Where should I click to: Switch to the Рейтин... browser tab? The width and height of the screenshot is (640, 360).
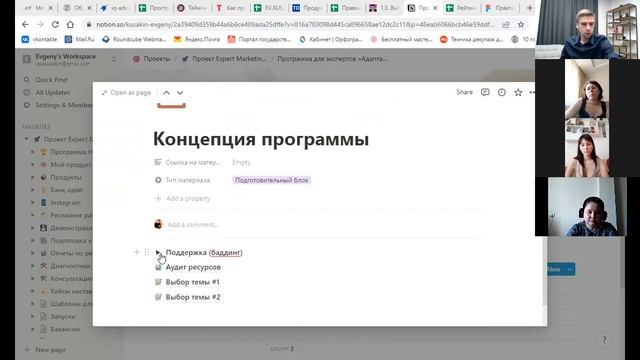pyautogui.click(x=461, y=8)
